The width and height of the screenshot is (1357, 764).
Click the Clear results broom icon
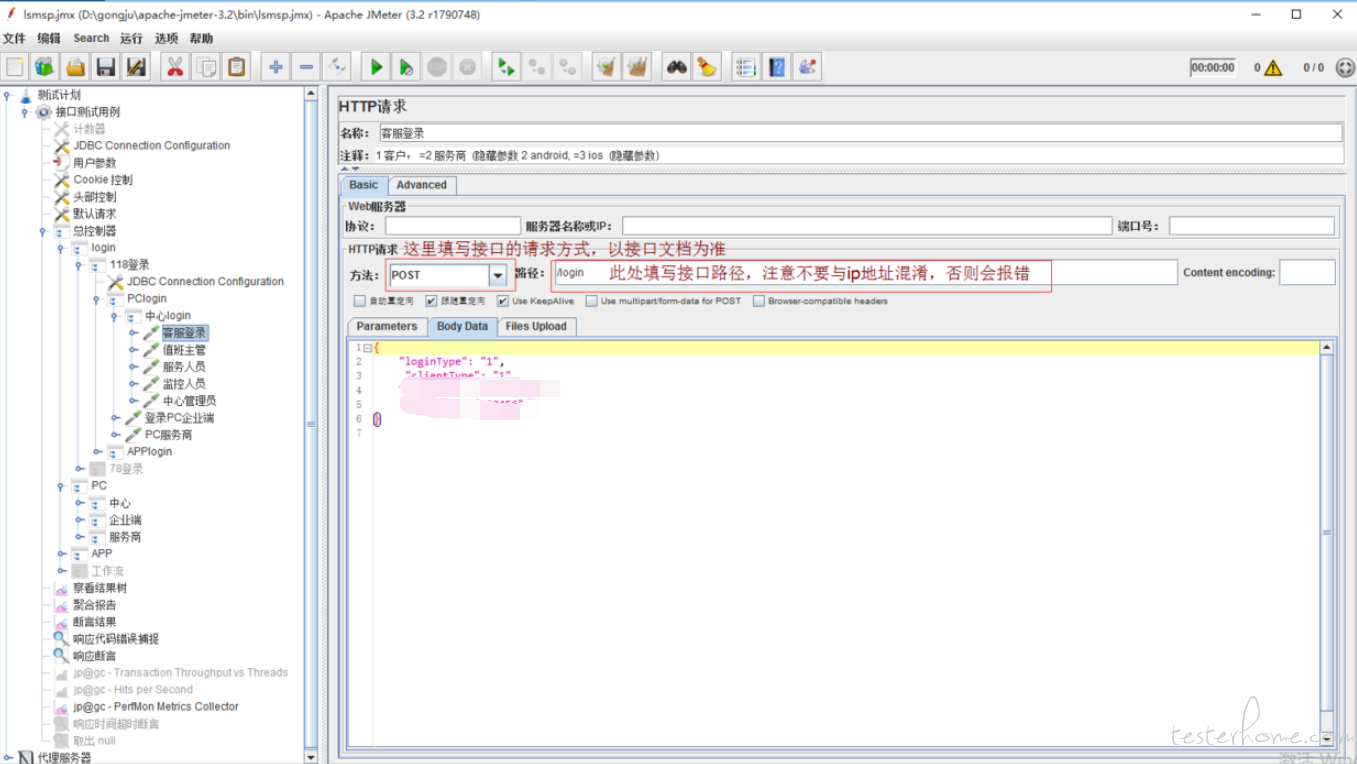pyautogui.click(x=606, y=67)
